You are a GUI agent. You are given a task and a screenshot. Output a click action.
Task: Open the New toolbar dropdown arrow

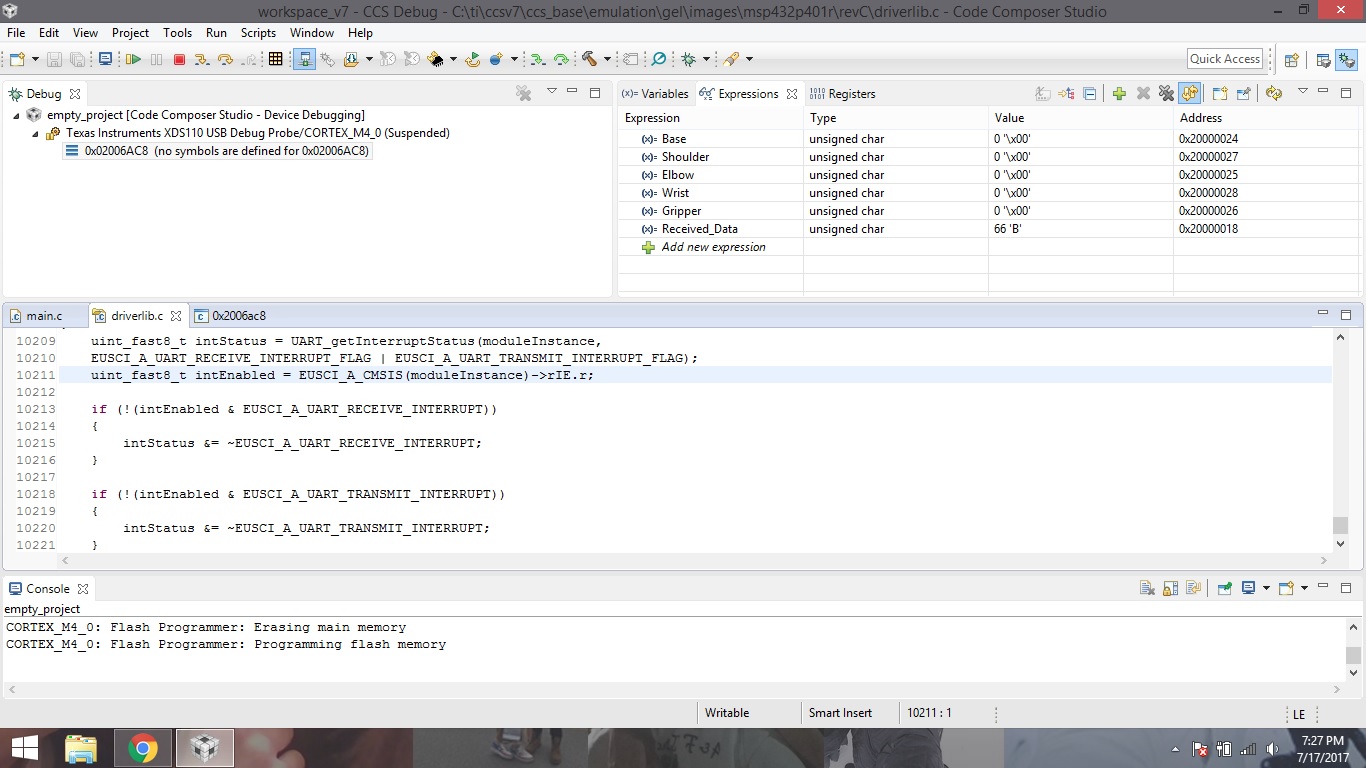point(35,59)
